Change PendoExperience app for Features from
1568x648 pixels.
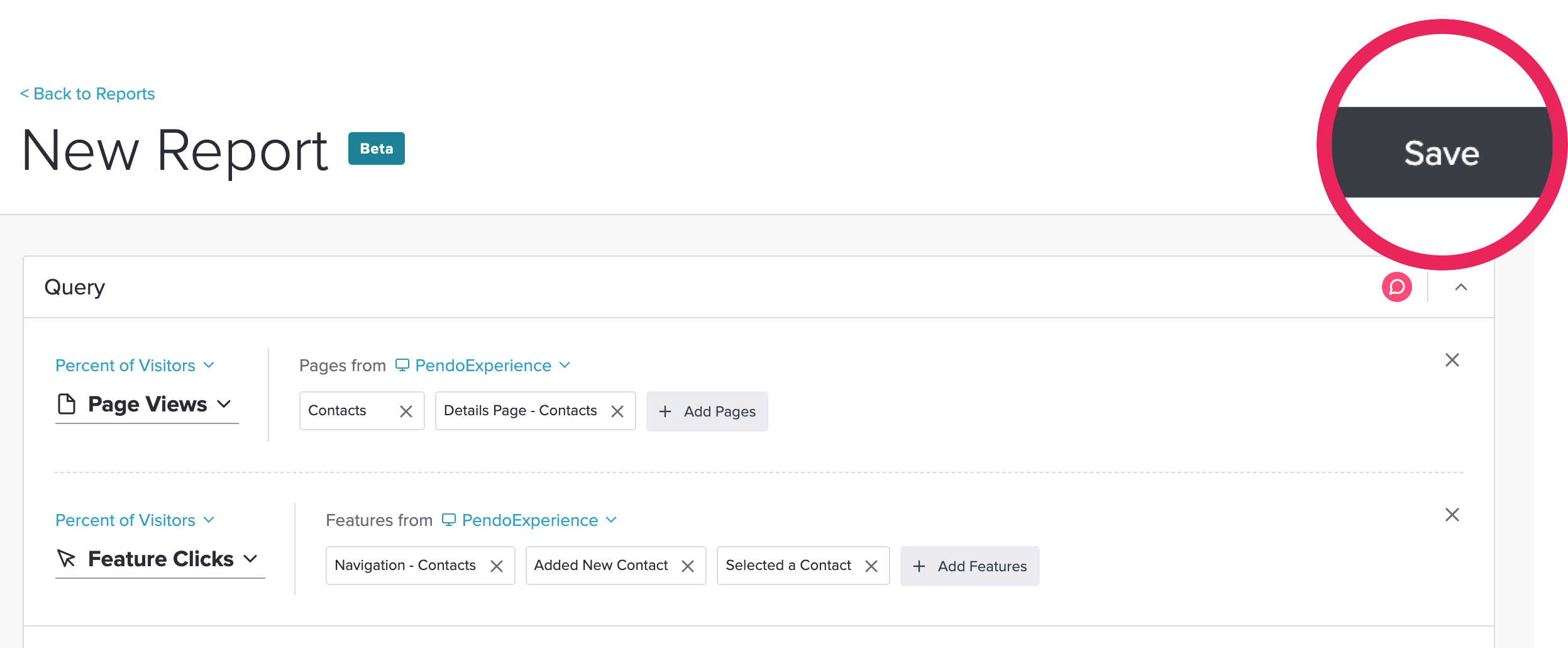(539, 520)
